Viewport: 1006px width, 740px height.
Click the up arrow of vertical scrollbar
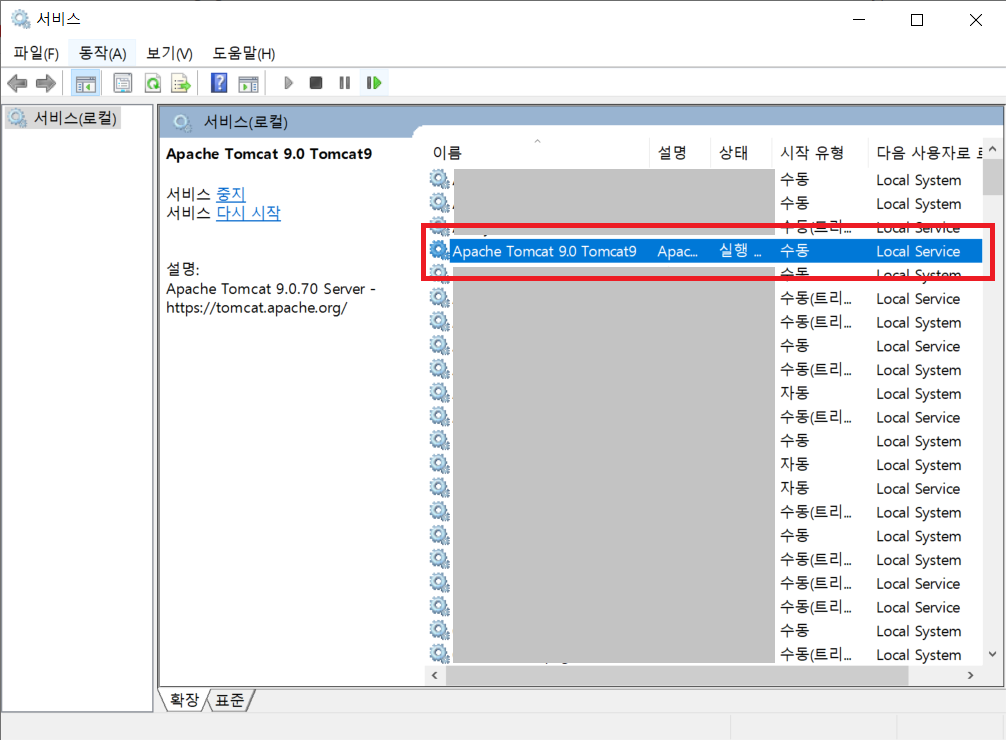click(993, 149)
